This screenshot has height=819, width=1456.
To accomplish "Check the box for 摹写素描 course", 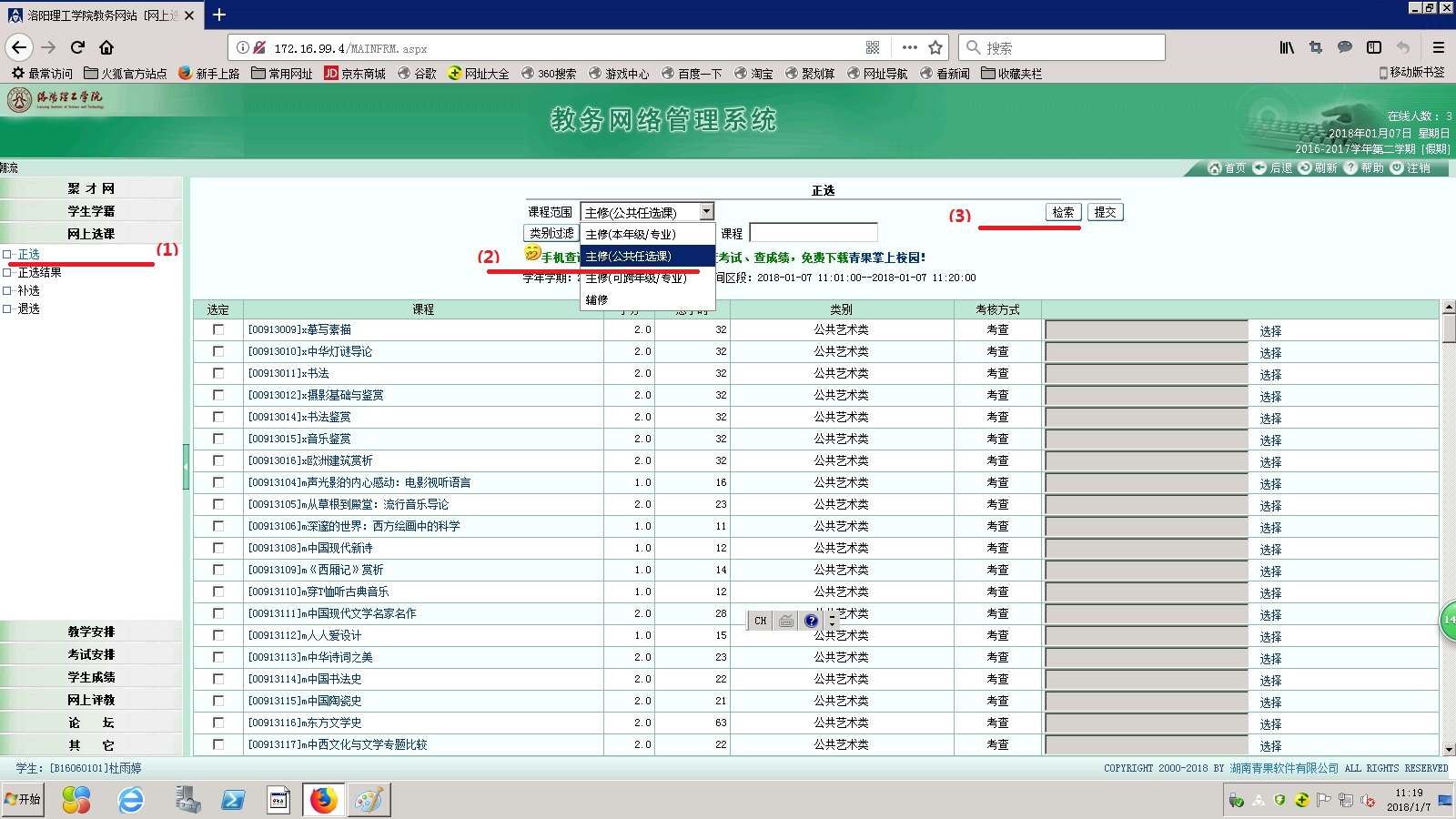I will point(218,329).
